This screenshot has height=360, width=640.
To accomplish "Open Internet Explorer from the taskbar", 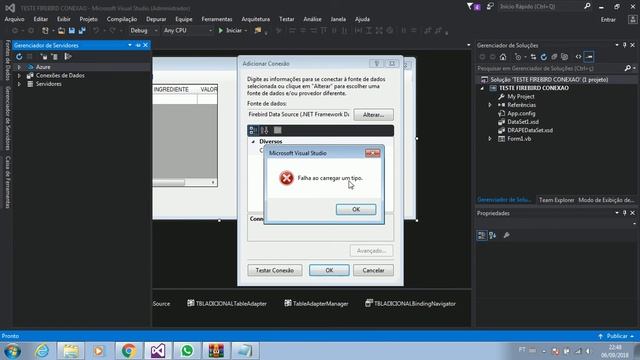I will click(42, 351).
